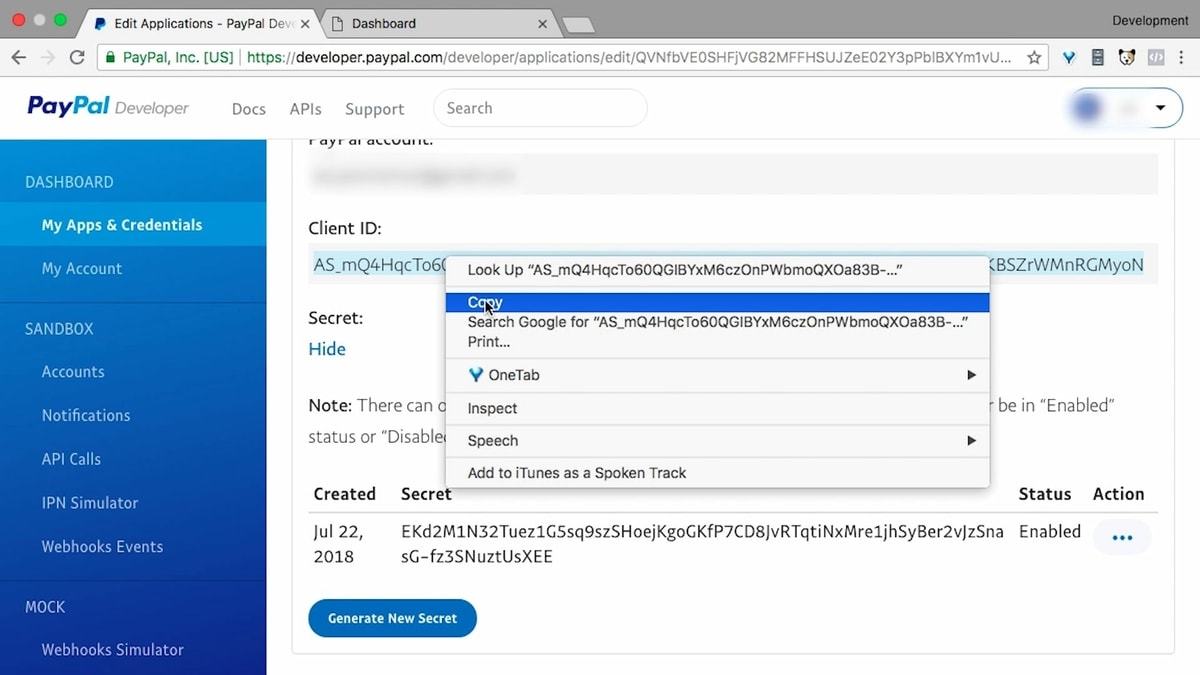The height and width of the screenshot is (675, 1200).
Task: Open the Support navigation link
Action: (x=375, y=109)
